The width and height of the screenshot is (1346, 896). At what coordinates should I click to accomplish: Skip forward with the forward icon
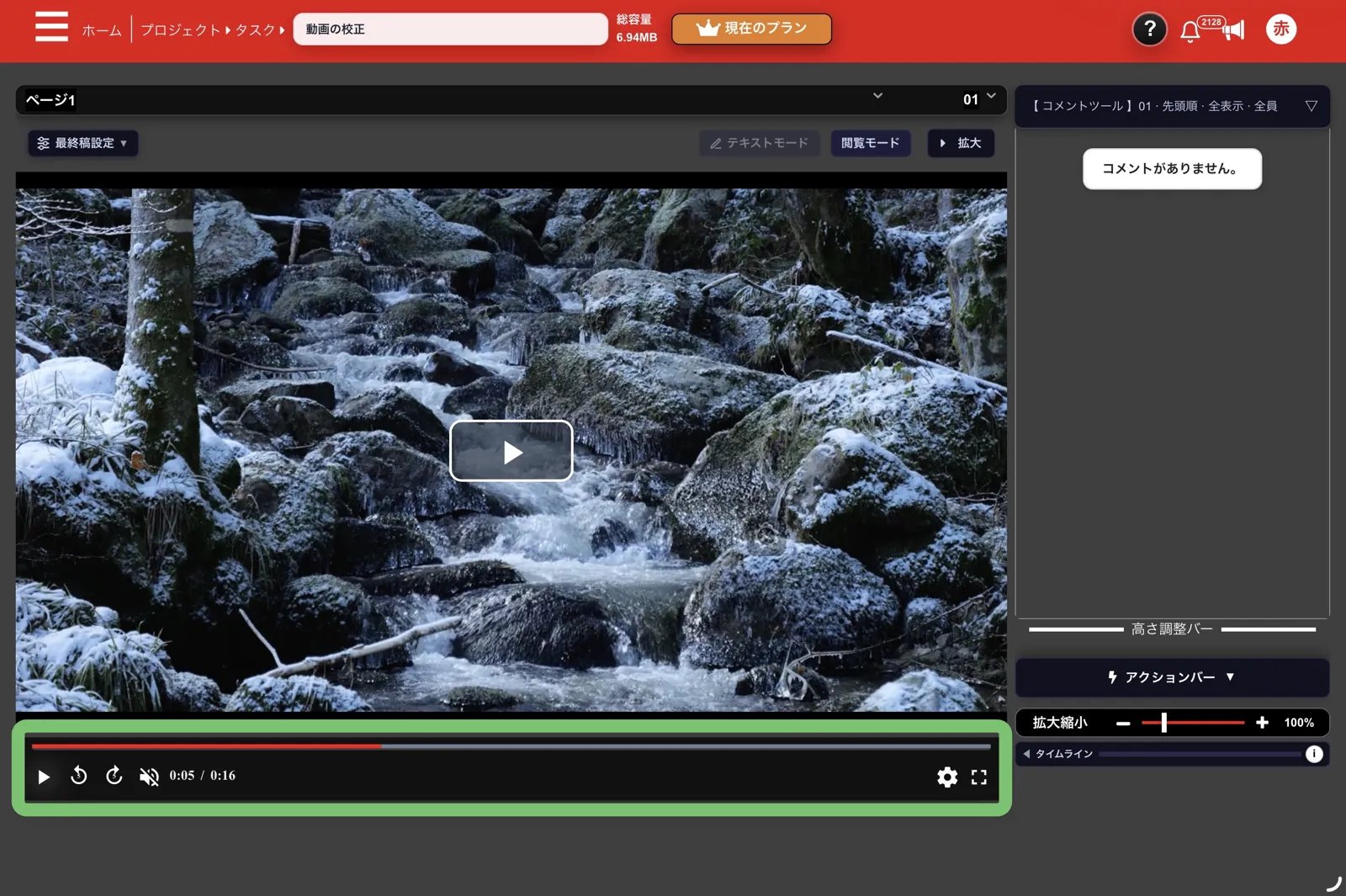(x=114, y=776)
